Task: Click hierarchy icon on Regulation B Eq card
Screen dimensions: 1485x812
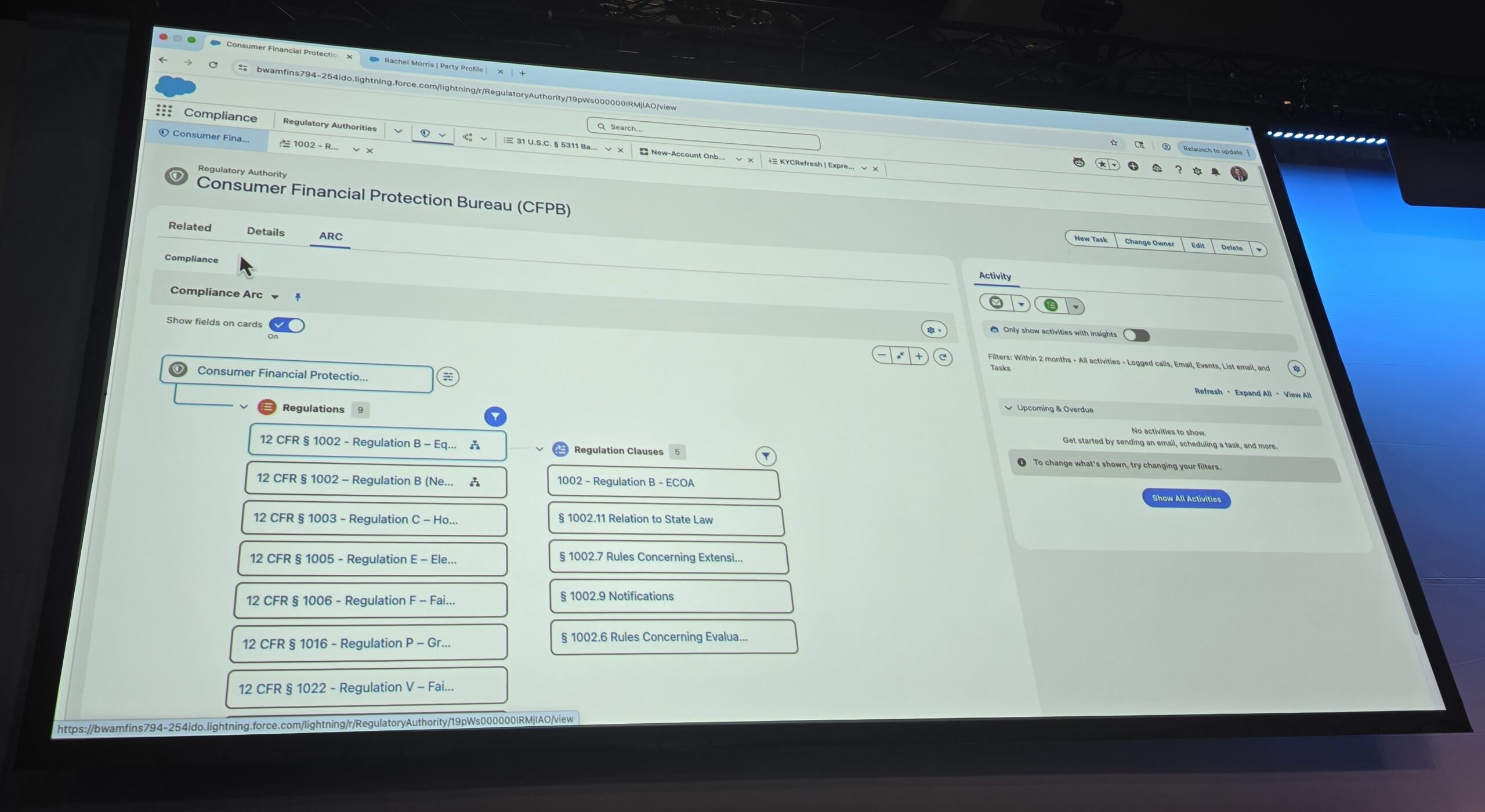Action: pos(475,445)
